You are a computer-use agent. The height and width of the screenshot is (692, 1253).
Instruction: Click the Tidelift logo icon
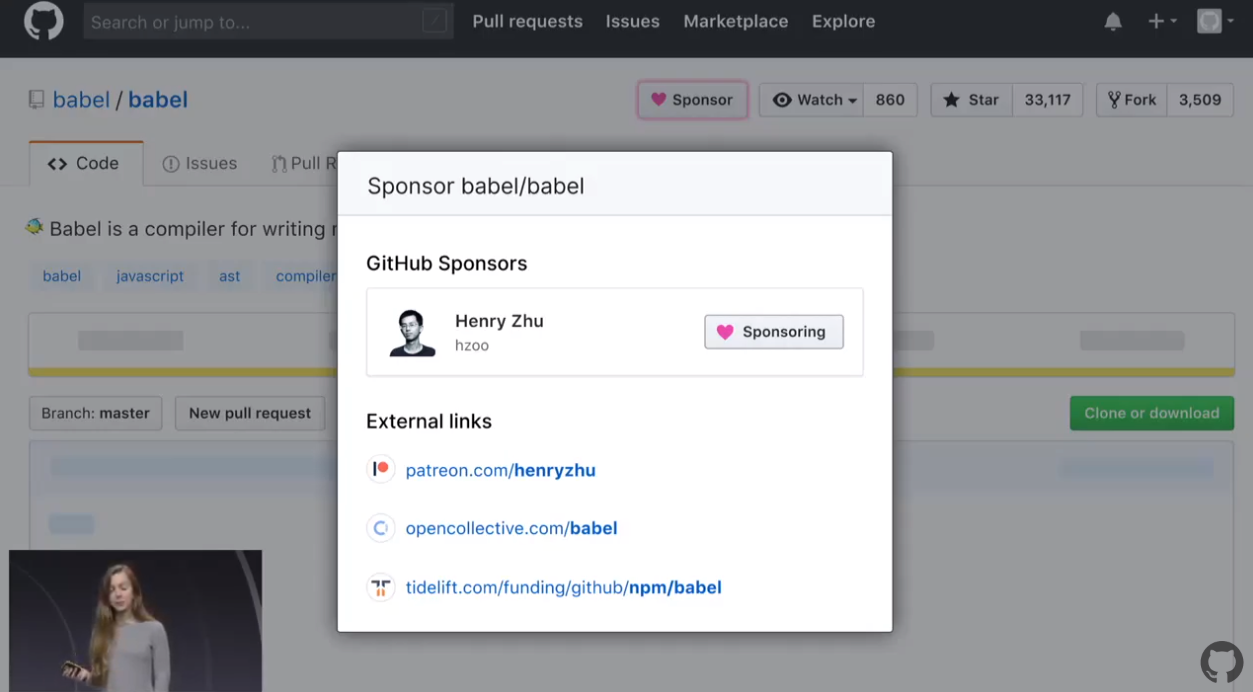point(381,587)
